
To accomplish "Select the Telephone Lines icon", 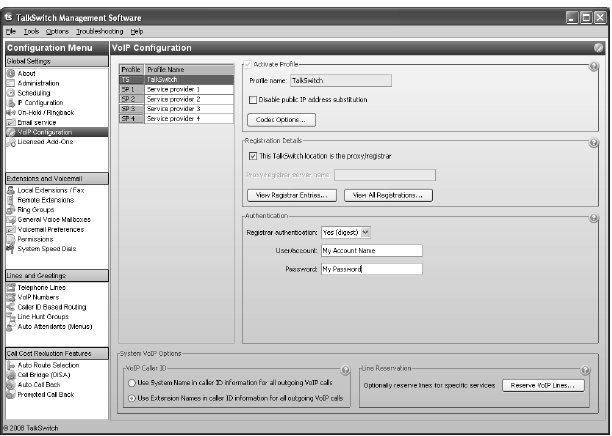I will 11,288.
